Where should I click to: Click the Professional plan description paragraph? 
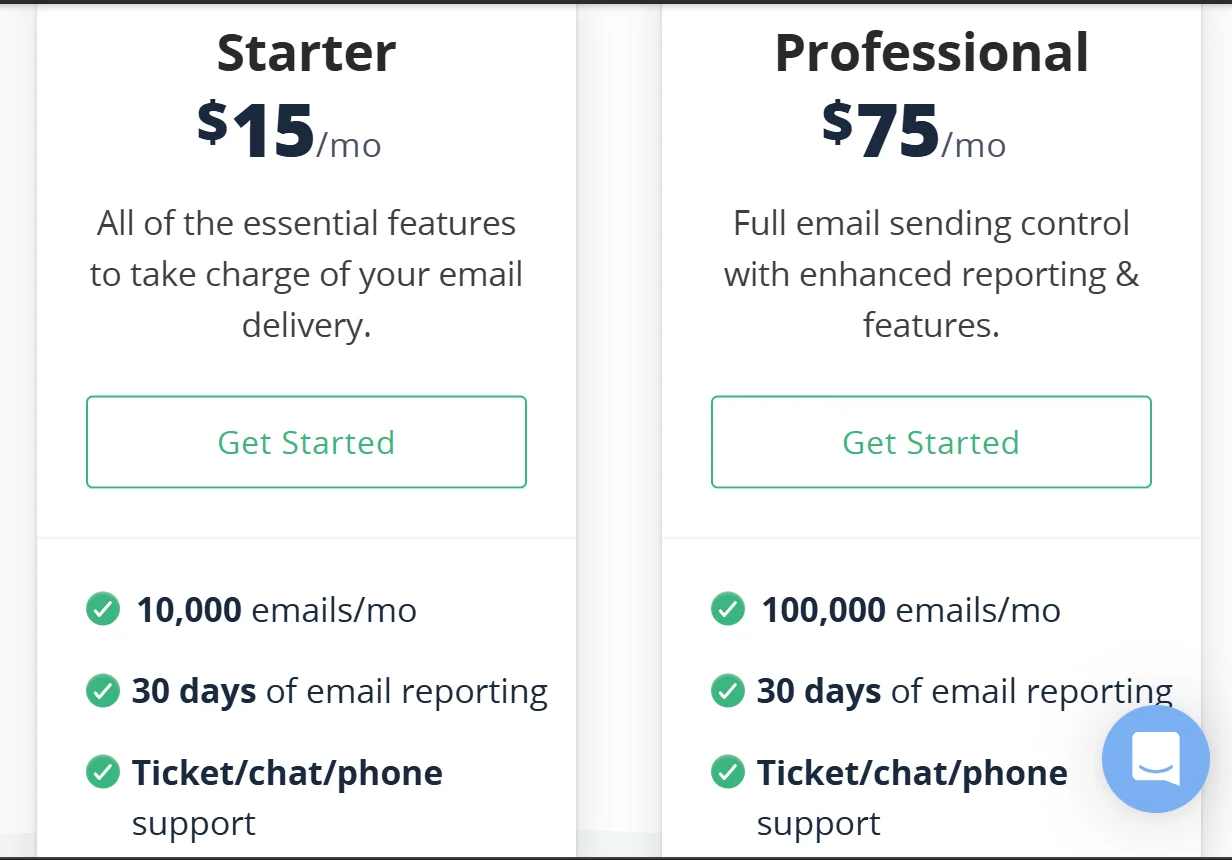pyautogui.click(x=931, y=275)
